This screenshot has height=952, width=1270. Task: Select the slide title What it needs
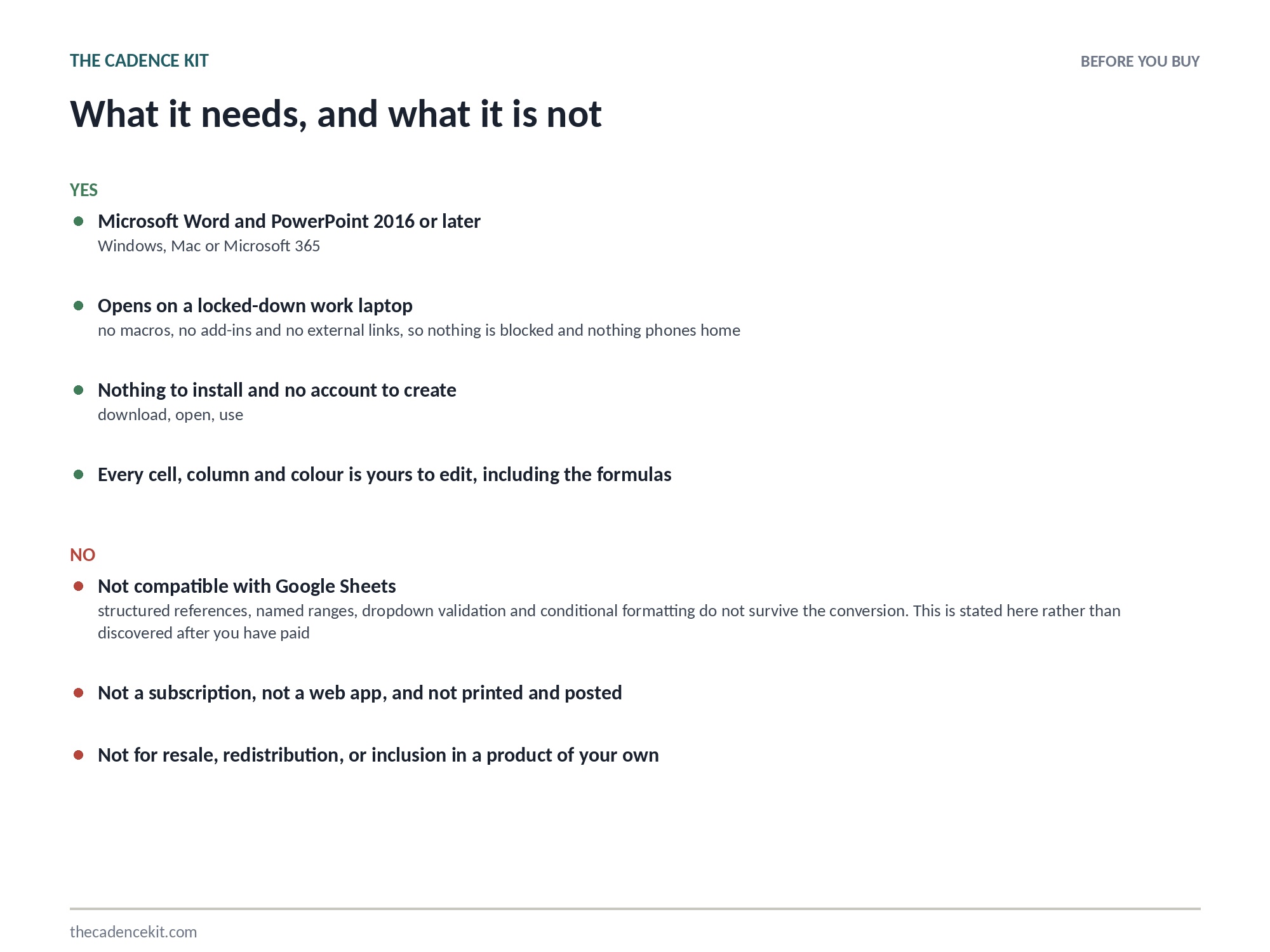point(336,114)
